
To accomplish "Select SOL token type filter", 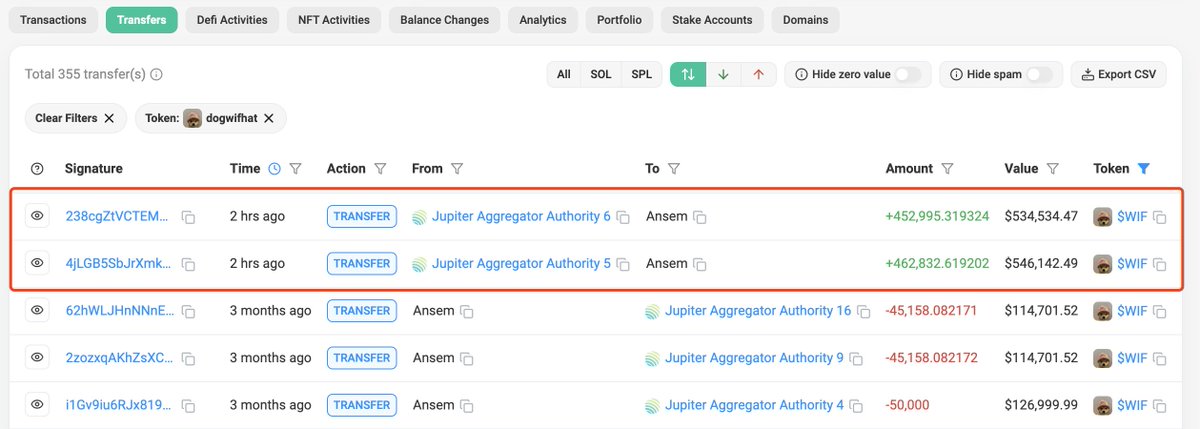I will (601, 74).
